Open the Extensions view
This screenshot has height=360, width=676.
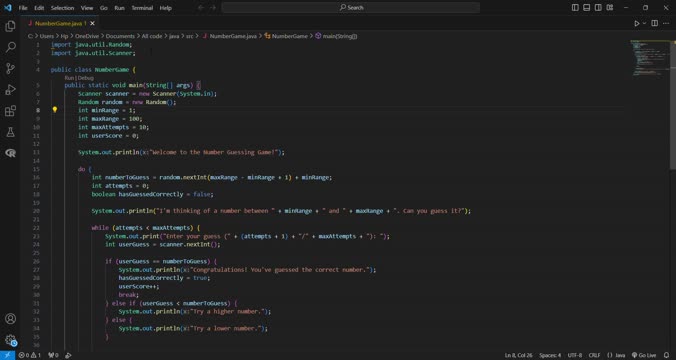(10, 111)
